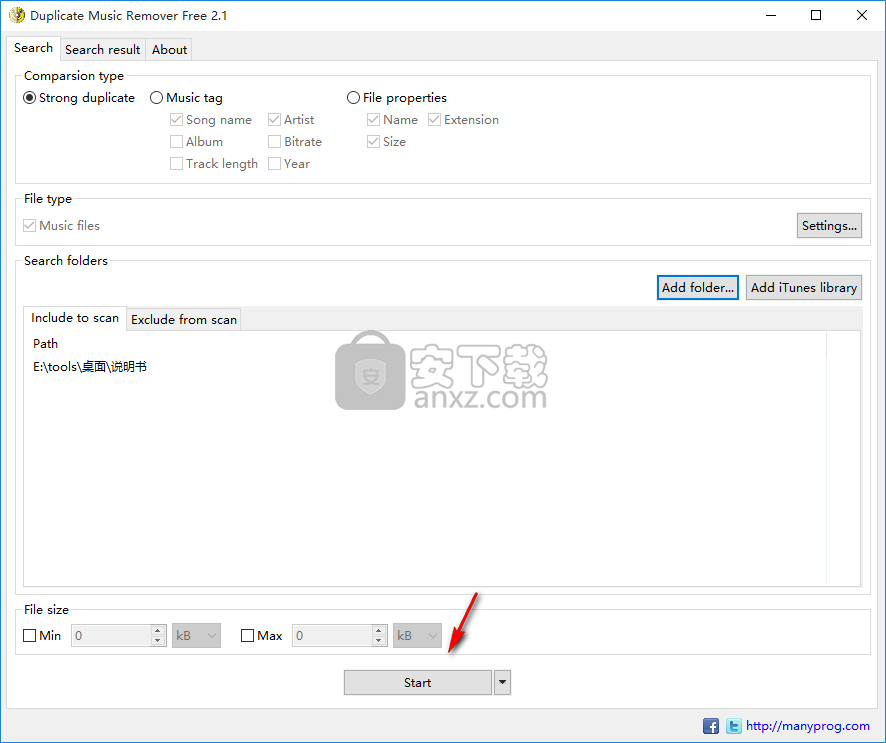Minimize the application window
The image size is (886, 743).
[771, 15]
